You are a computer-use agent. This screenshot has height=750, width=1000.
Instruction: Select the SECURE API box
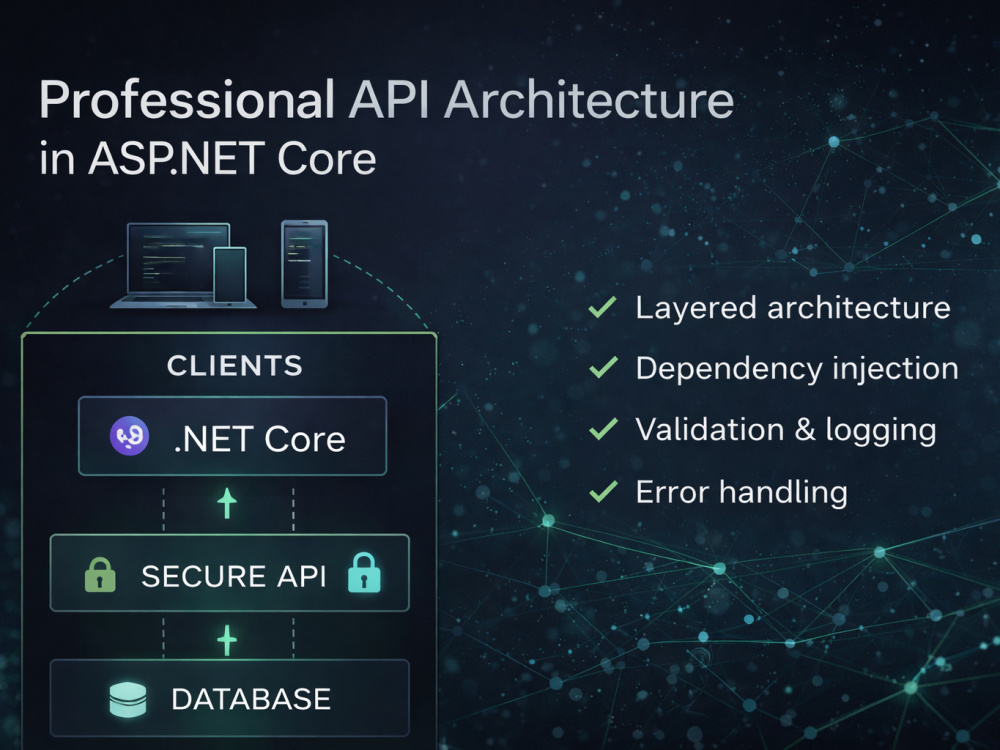(230, 573)
